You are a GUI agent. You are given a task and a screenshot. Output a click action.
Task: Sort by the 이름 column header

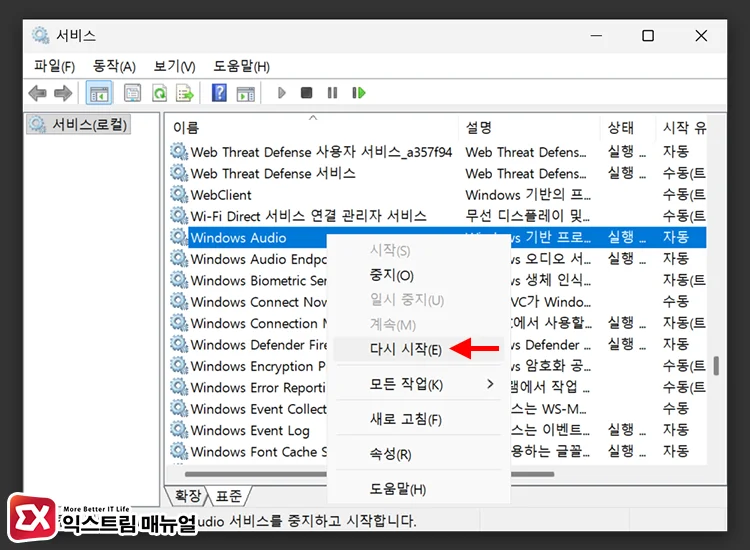tap(313, 127)
